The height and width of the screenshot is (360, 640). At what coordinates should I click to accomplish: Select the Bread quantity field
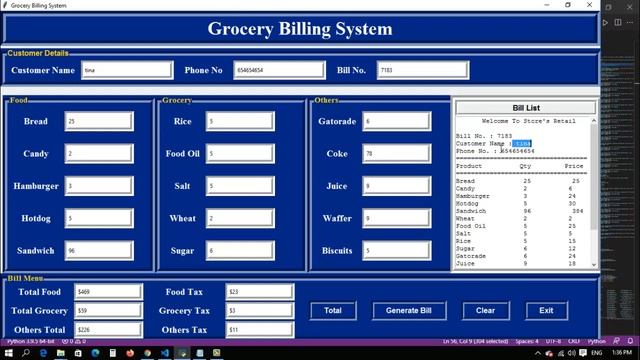99,121
